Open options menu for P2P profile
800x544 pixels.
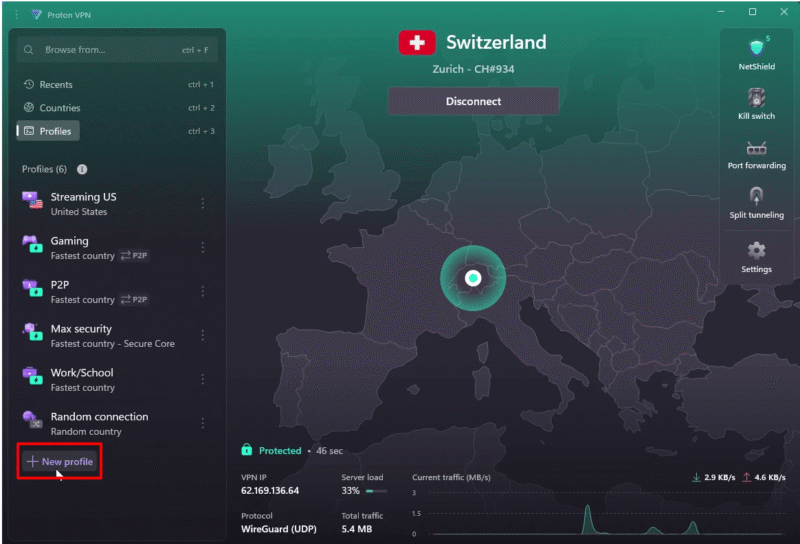click(x=203, y=291)
